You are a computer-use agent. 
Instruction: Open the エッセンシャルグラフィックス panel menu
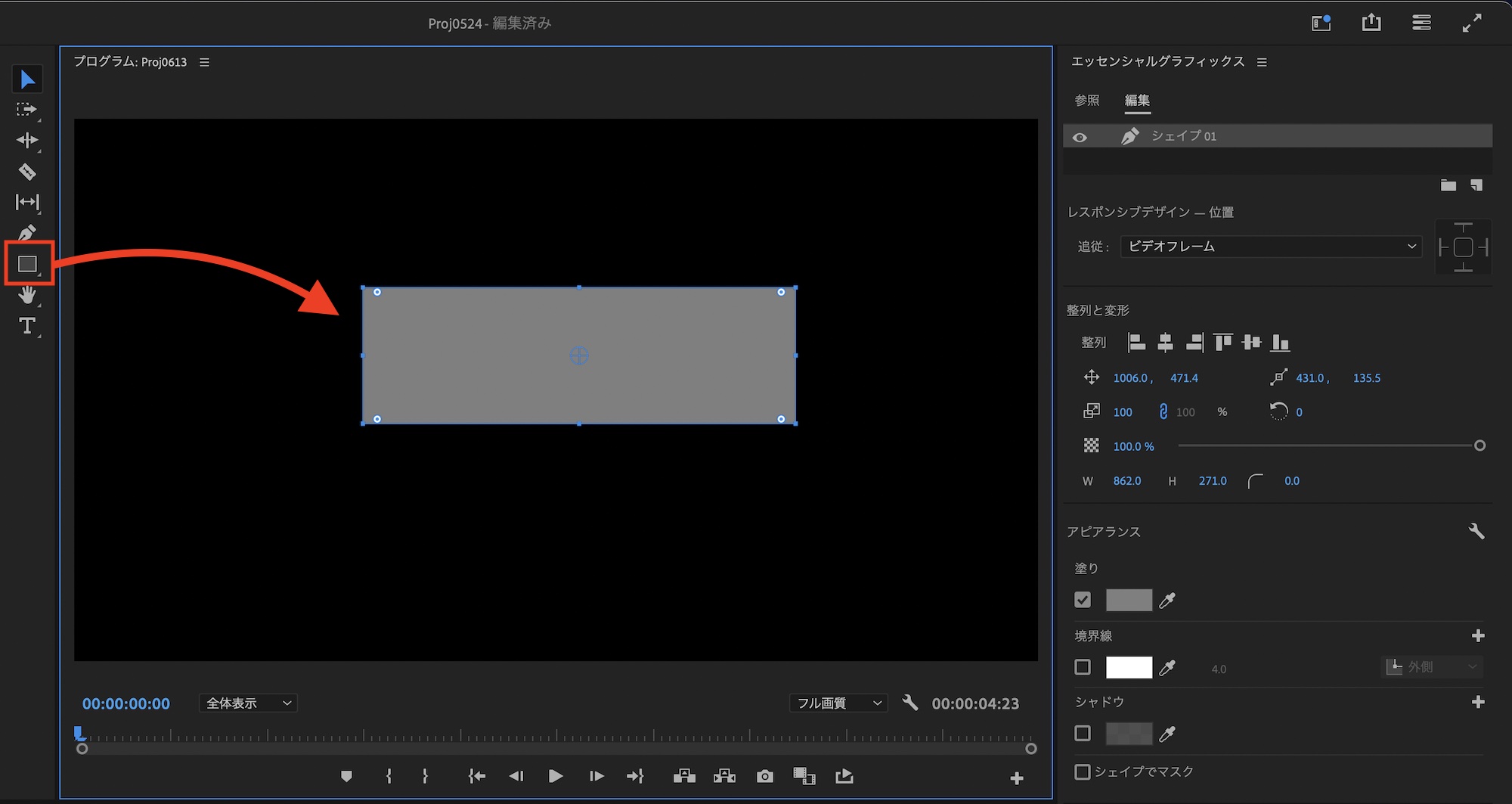[1262, 62]
